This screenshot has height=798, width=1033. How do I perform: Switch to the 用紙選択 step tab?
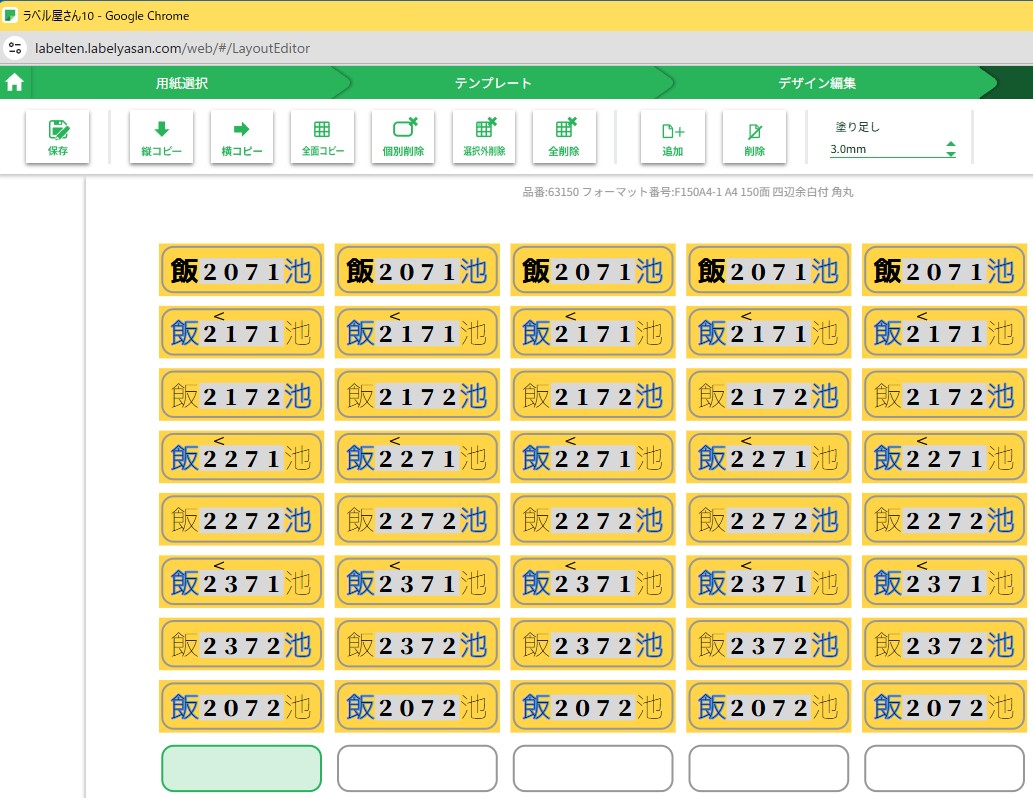[x=181, y=83]
